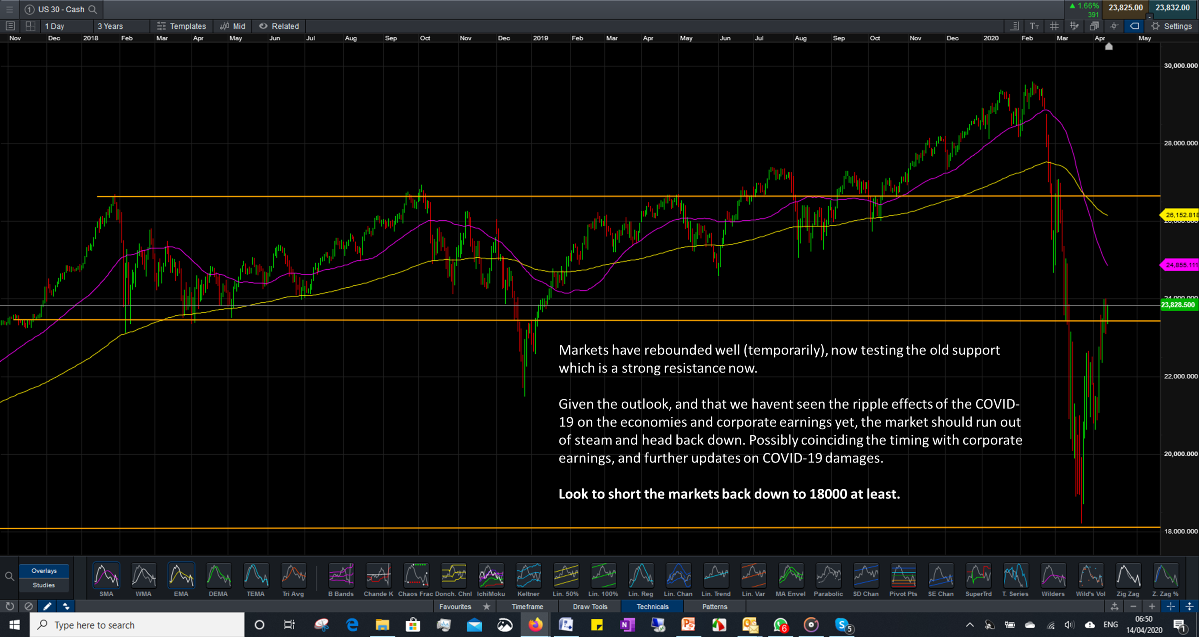Image resolution: width=1199 pixels, height=637 pixels.
Task: Search for an instrument next to US 30 - Cash
Action: (93, 9)
